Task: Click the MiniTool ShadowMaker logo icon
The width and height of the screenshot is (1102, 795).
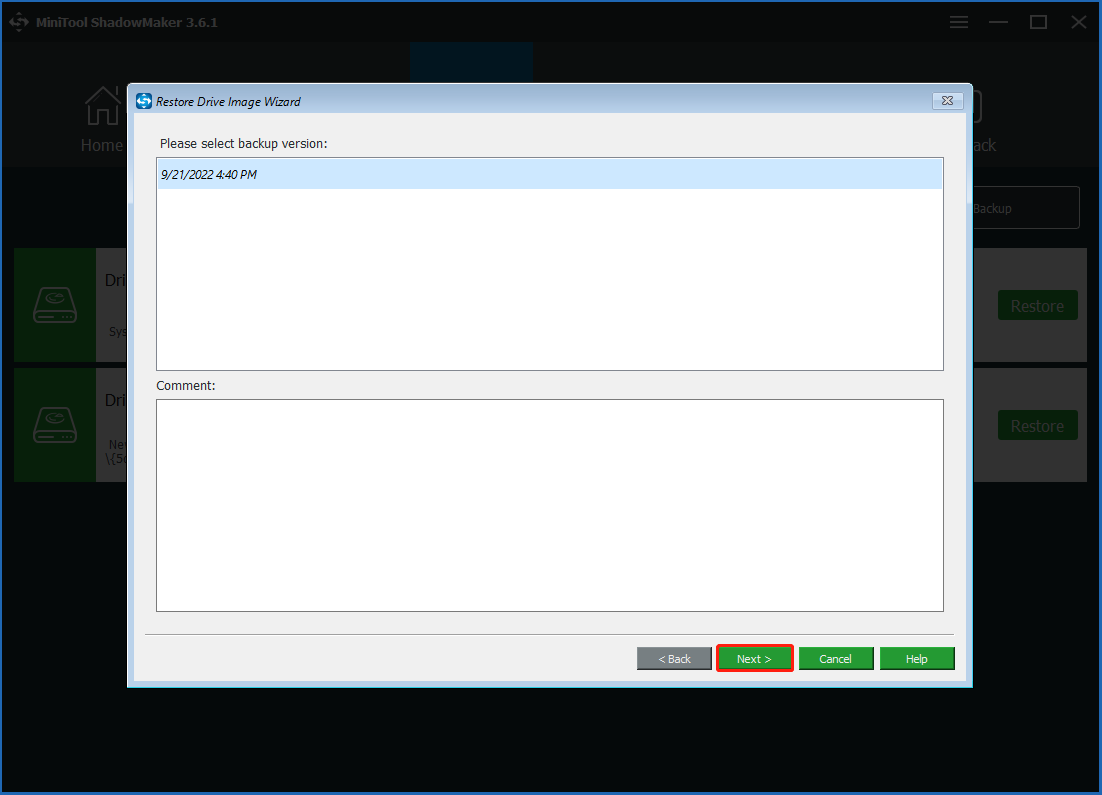Action: coord(19,22)
